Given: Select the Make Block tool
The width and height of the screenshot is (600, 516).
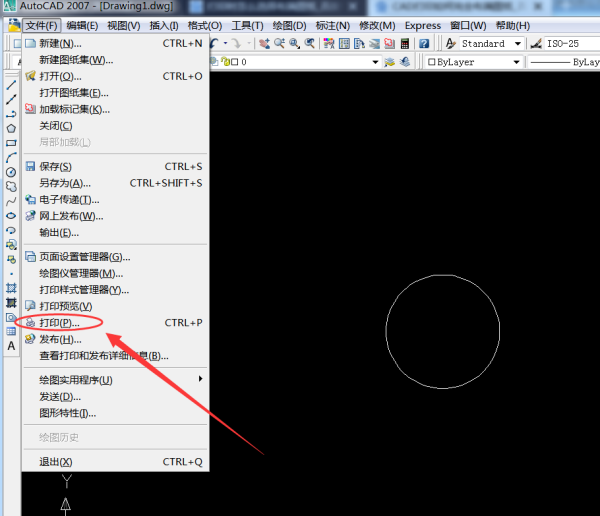Looking at the screenshot, I should (x=11, y=259).
